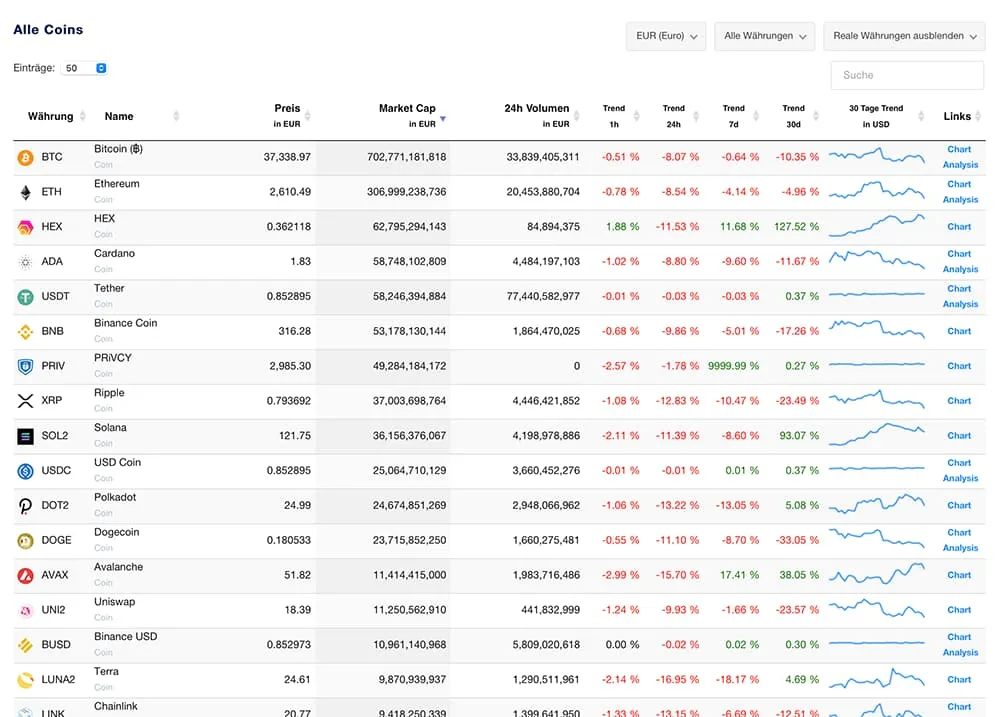Click Tether 24h volume 77,440,582,977
The image size is (1000, 717).
tap(543, 296)
